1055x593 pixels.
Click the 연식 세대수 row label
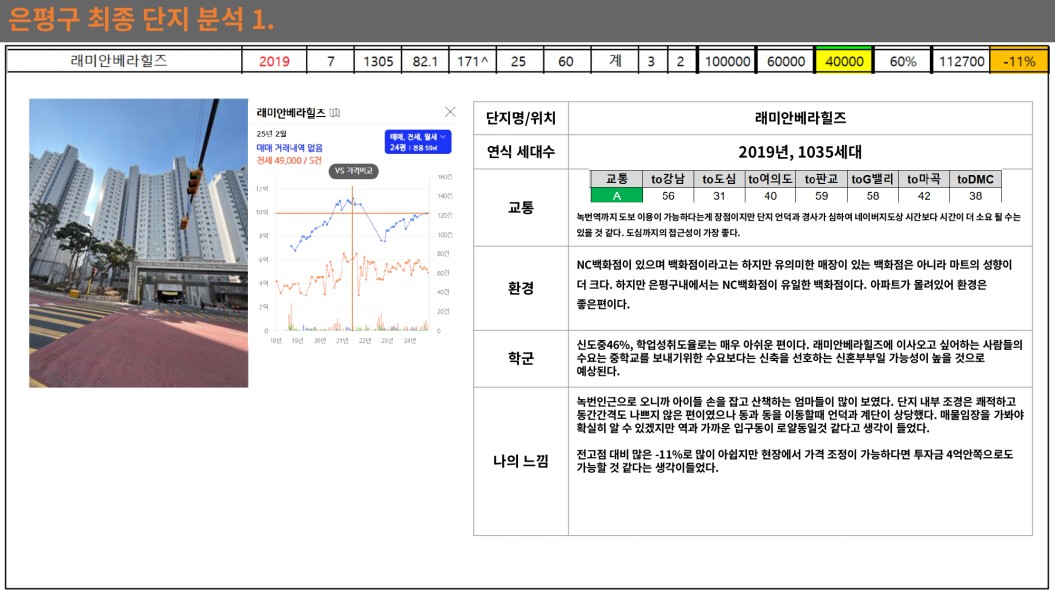point(521,152)
